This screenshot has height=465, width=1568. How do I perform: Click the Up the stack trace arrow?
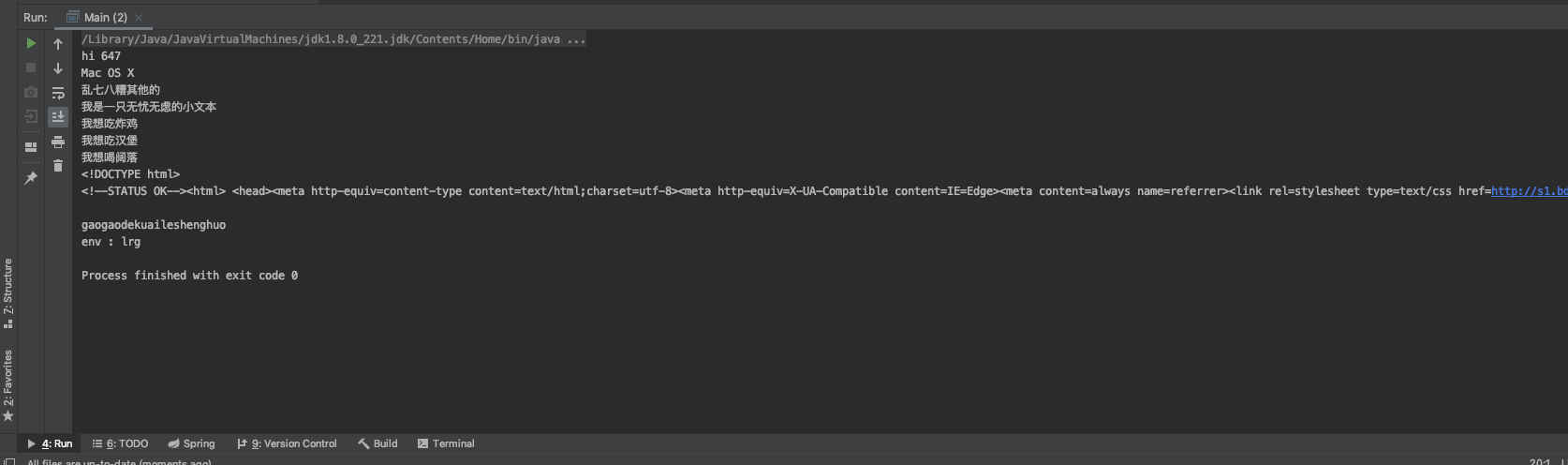coord(58,44)
